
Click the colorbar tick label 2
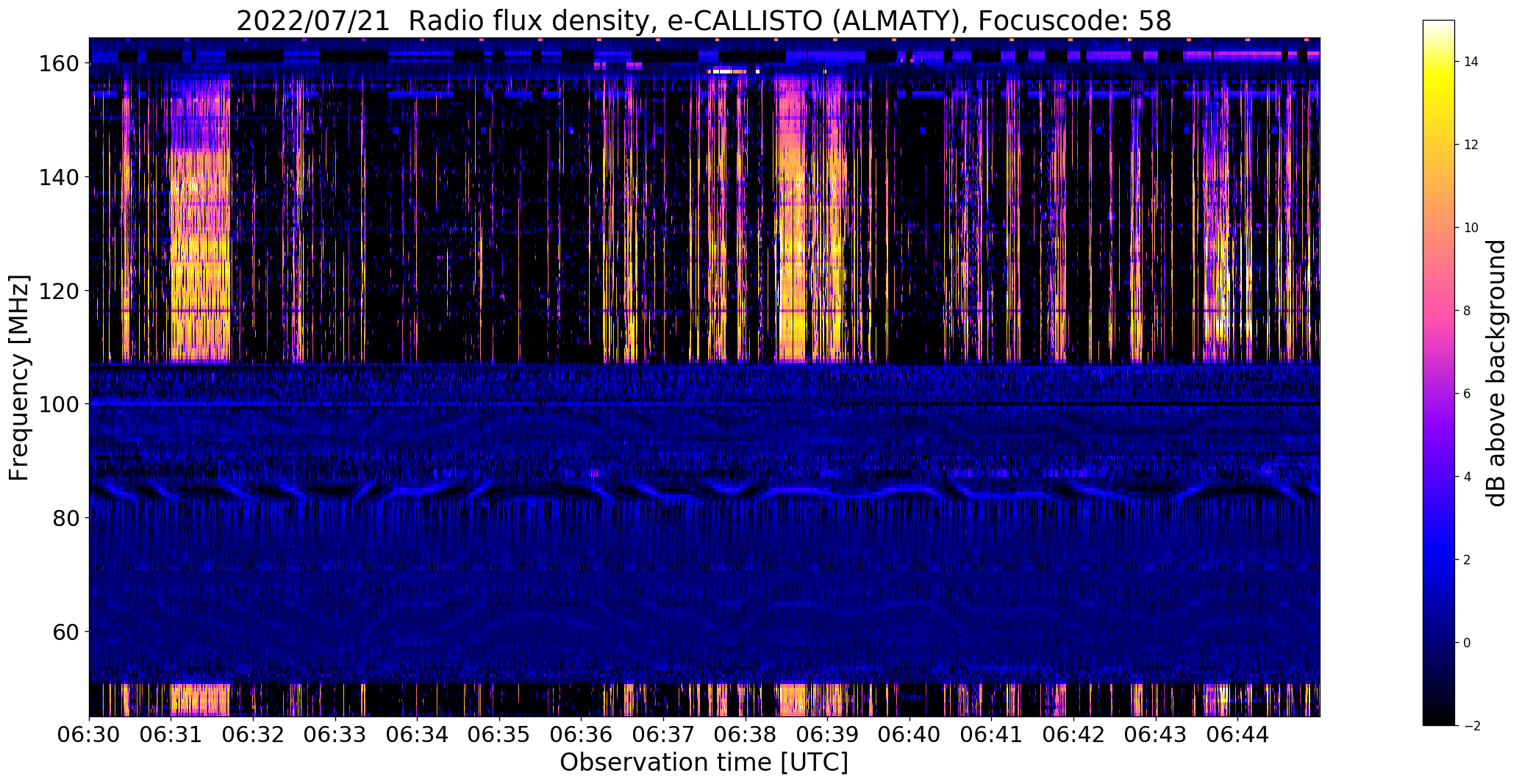pyautogui.click(x=1468, y=560)
